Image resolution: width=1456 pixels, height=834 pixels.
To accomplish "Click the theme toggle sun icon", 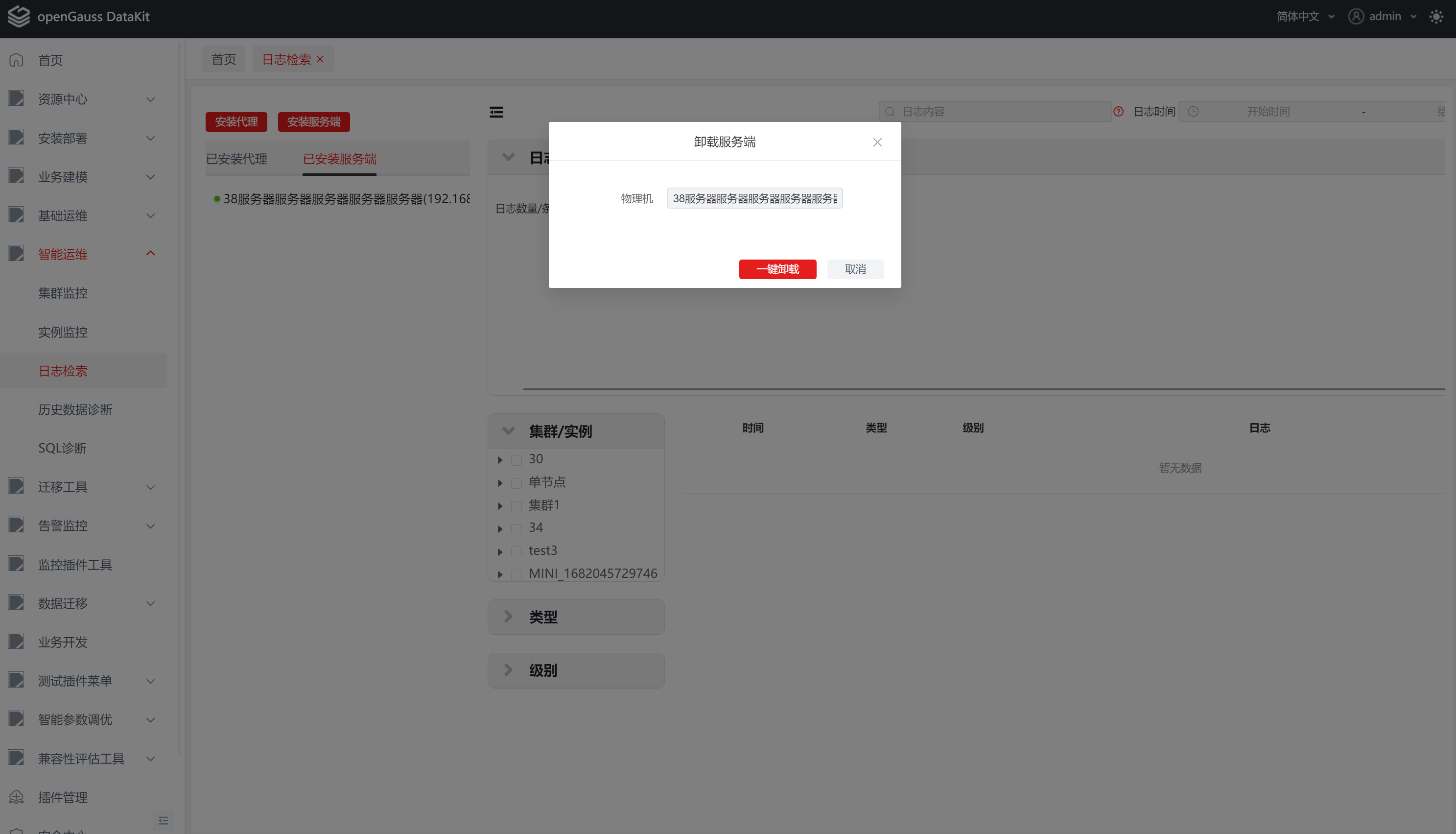I will coord(1435,17).
